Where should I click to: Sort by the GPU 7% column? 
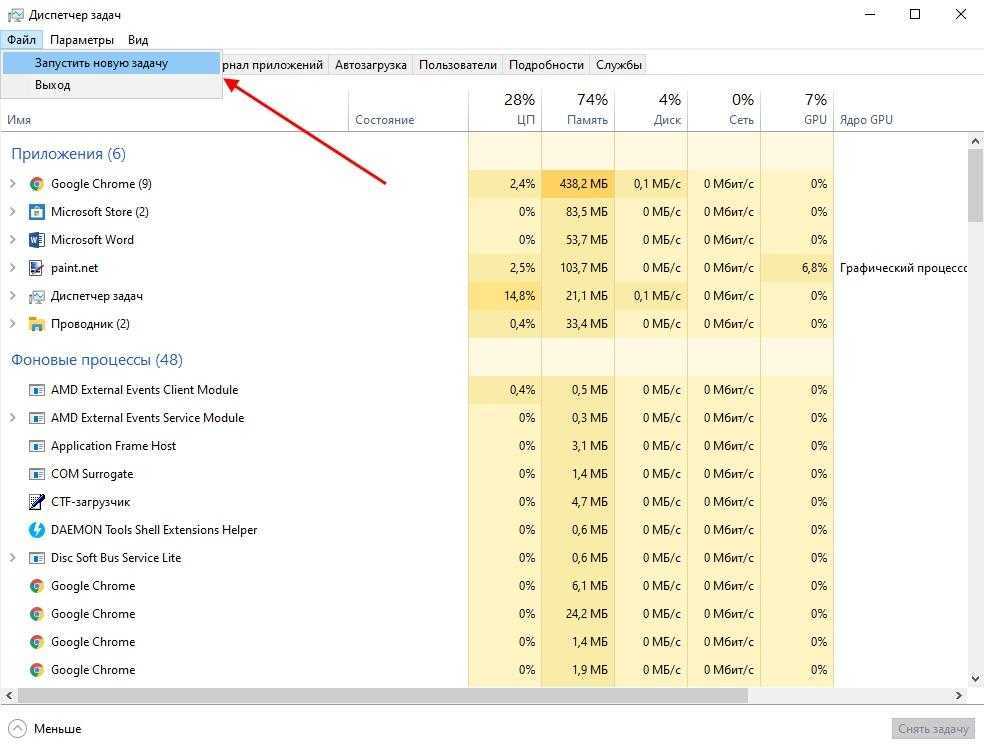tap(797, 110)
